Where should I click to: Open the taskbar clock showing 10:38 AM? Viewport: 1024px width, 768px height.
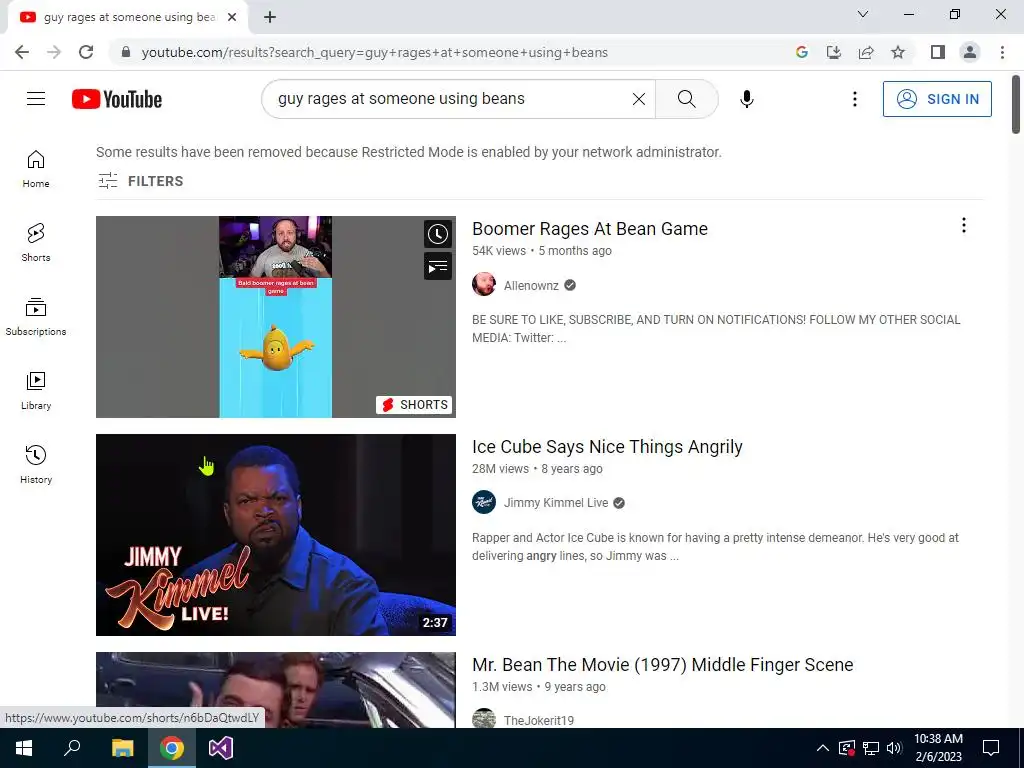pos(938,748)
